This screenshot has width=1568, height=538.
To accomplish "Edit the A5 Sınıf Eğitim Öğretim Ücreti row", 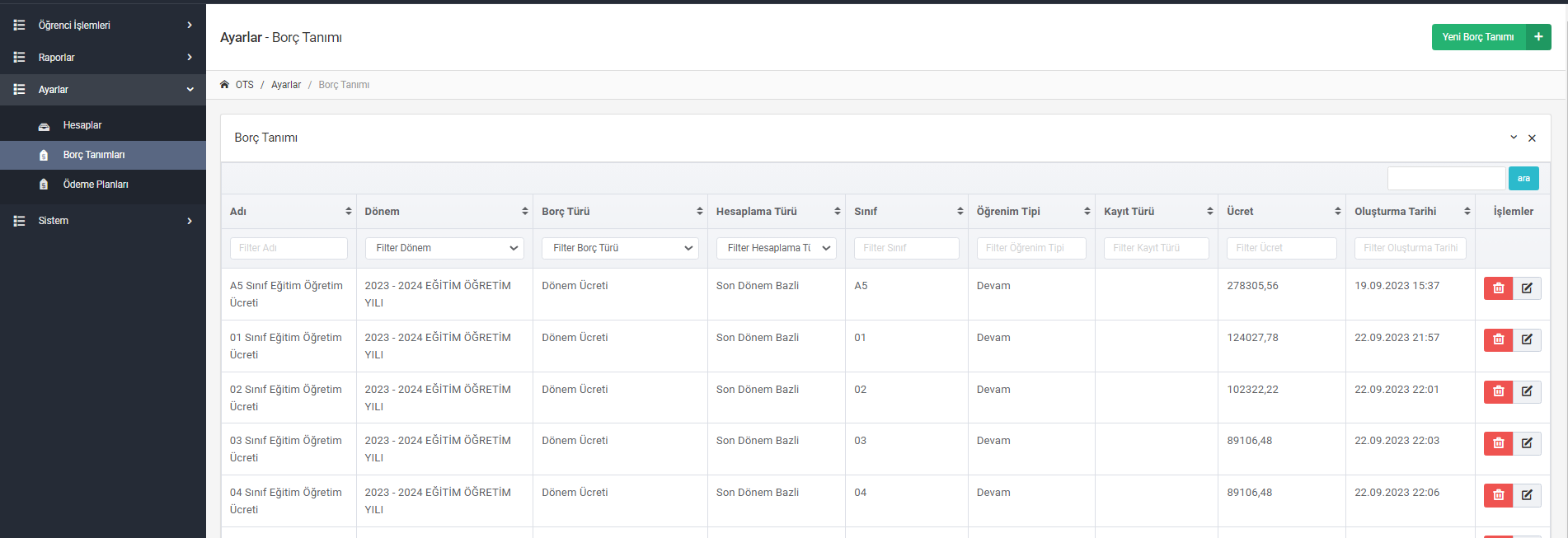I will 1527,288.
